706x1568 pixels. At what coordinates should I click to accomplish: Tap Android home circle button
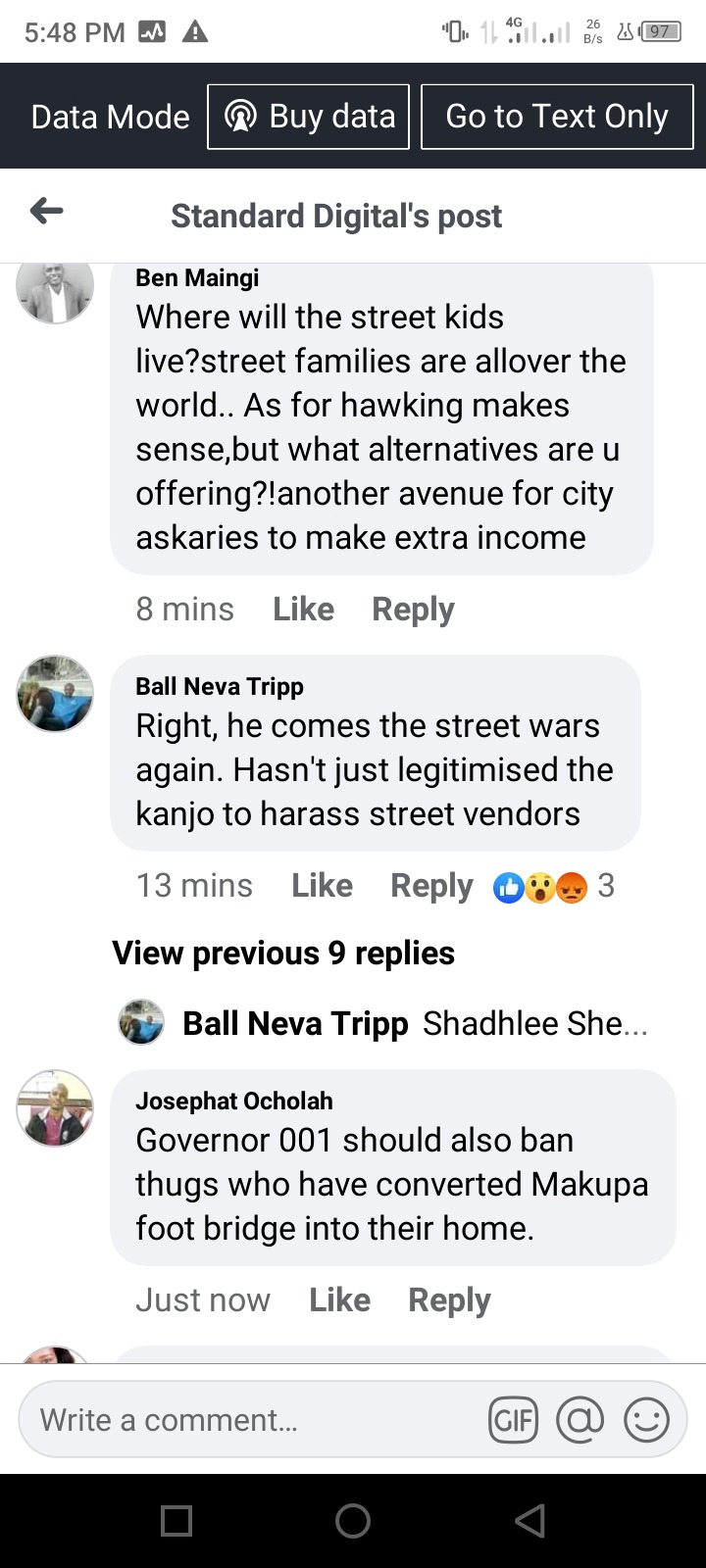pyautogui.click(x=353, y=1520)
